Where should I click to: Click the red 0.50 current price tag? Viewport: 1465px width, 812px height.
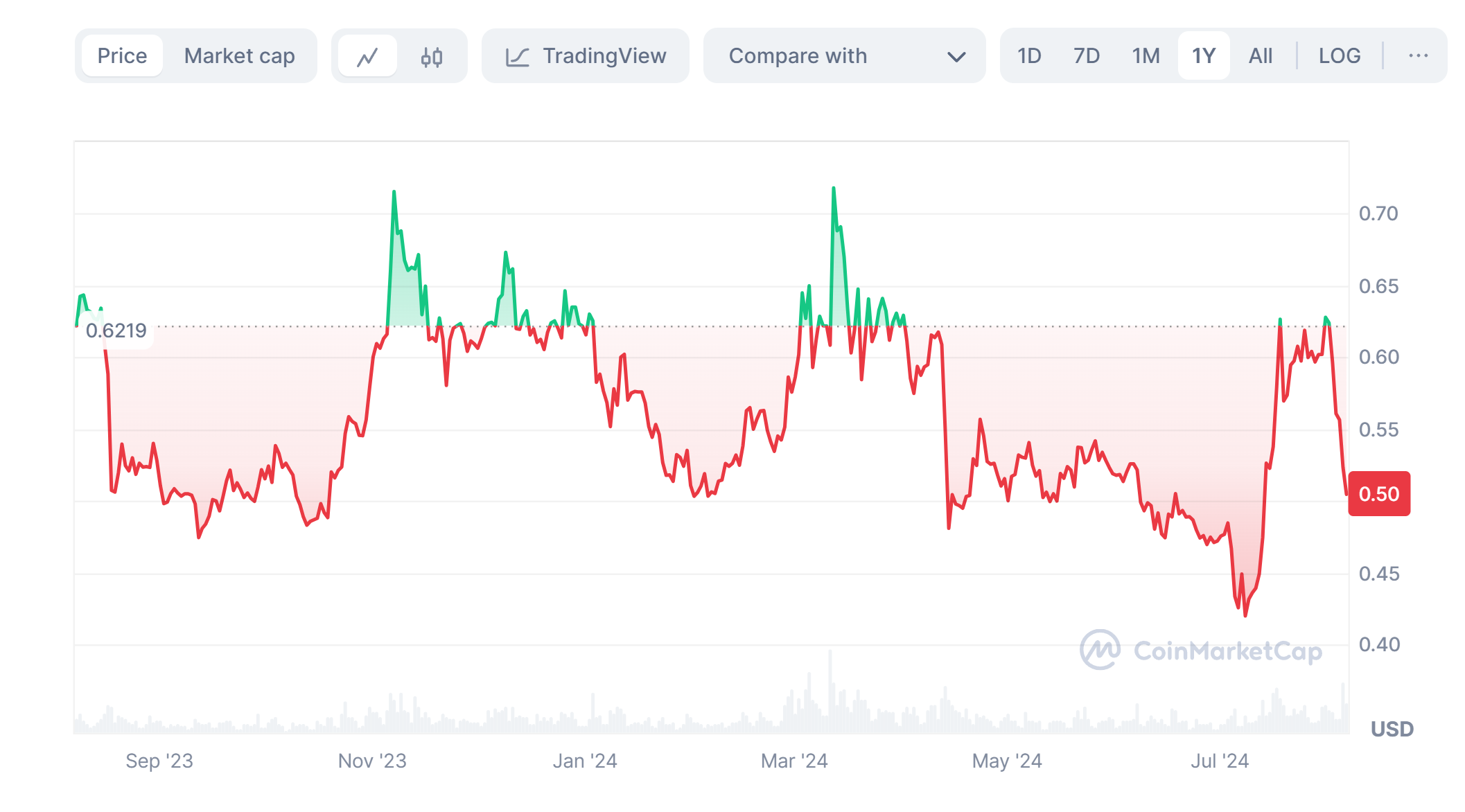(1378, 494)
